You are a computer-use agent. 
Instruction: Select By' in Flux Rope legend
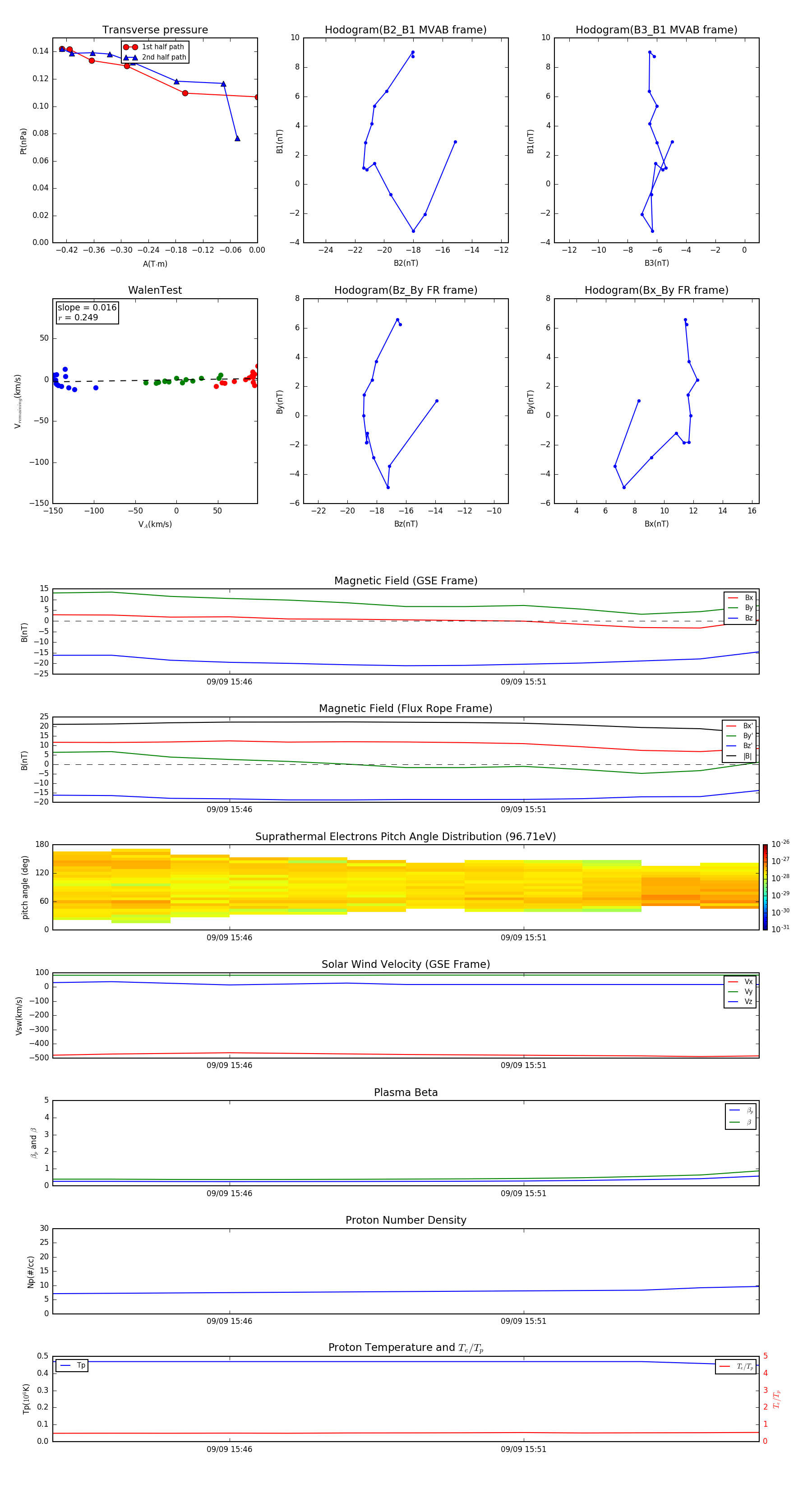pos(740,736)
